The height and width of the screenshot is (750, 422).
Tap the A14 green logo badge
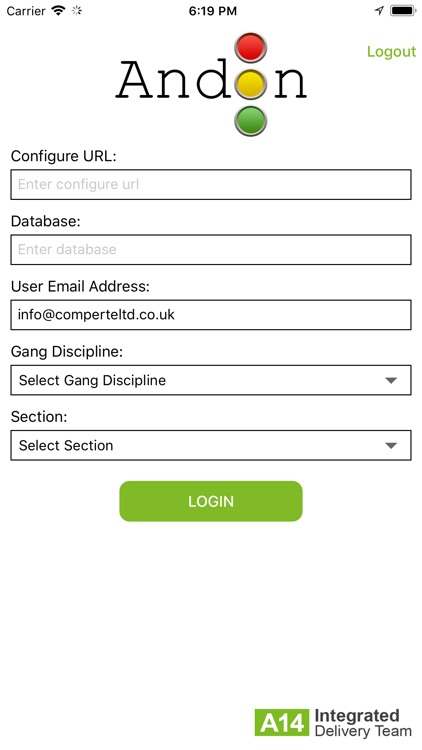pos(282,722)
